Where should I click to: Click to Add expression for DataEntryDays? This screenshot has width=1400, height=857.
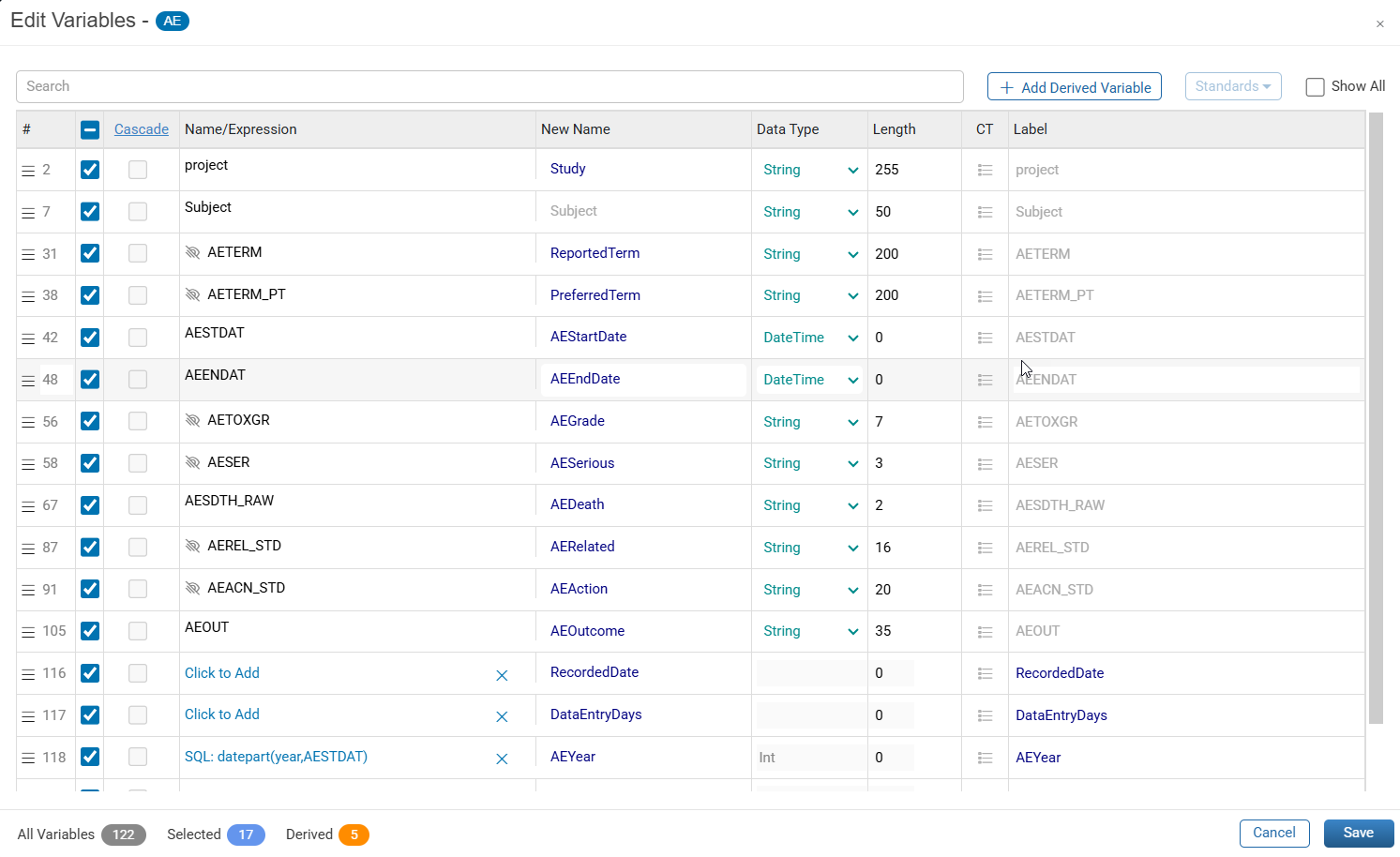tap(222, 714)
